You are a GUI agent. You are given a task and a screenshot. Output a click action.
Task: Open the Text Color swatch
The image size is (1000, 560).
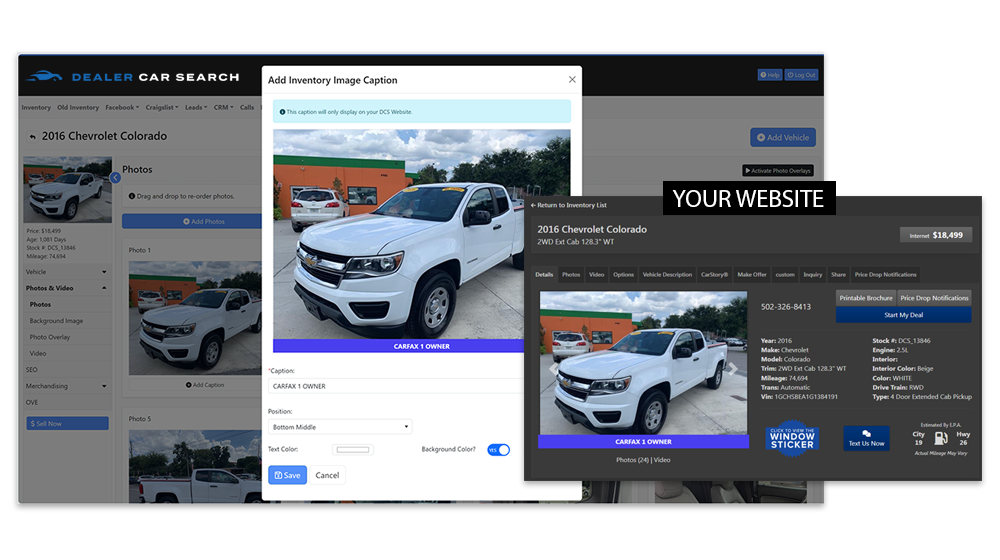click(x=353, y=450)
